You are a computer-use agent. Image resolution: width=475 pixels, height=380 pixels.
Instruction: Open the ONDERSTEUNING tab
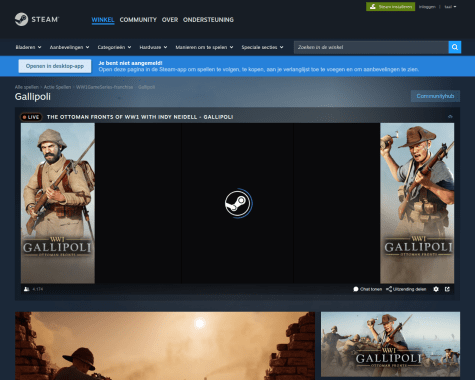point(208,20)
